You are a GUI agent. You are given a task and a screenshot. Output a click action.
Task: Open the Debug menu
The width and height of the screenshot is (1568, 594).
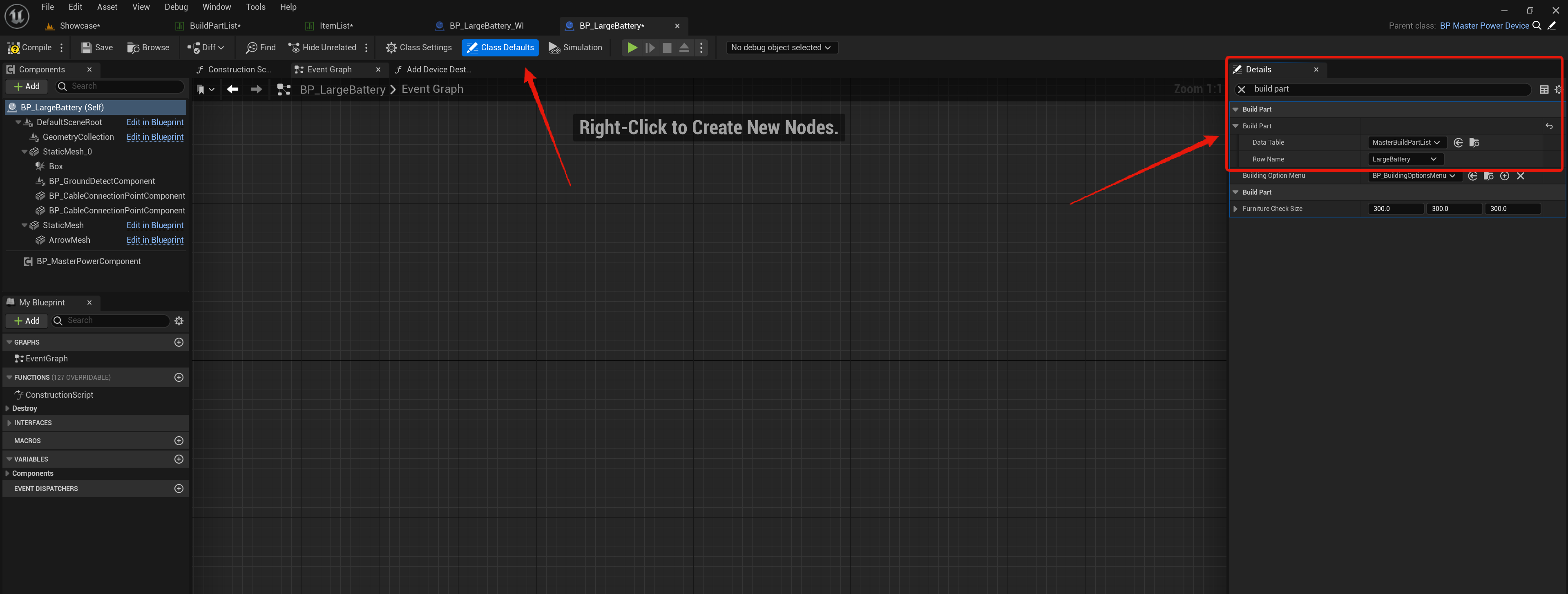[176, 7]
